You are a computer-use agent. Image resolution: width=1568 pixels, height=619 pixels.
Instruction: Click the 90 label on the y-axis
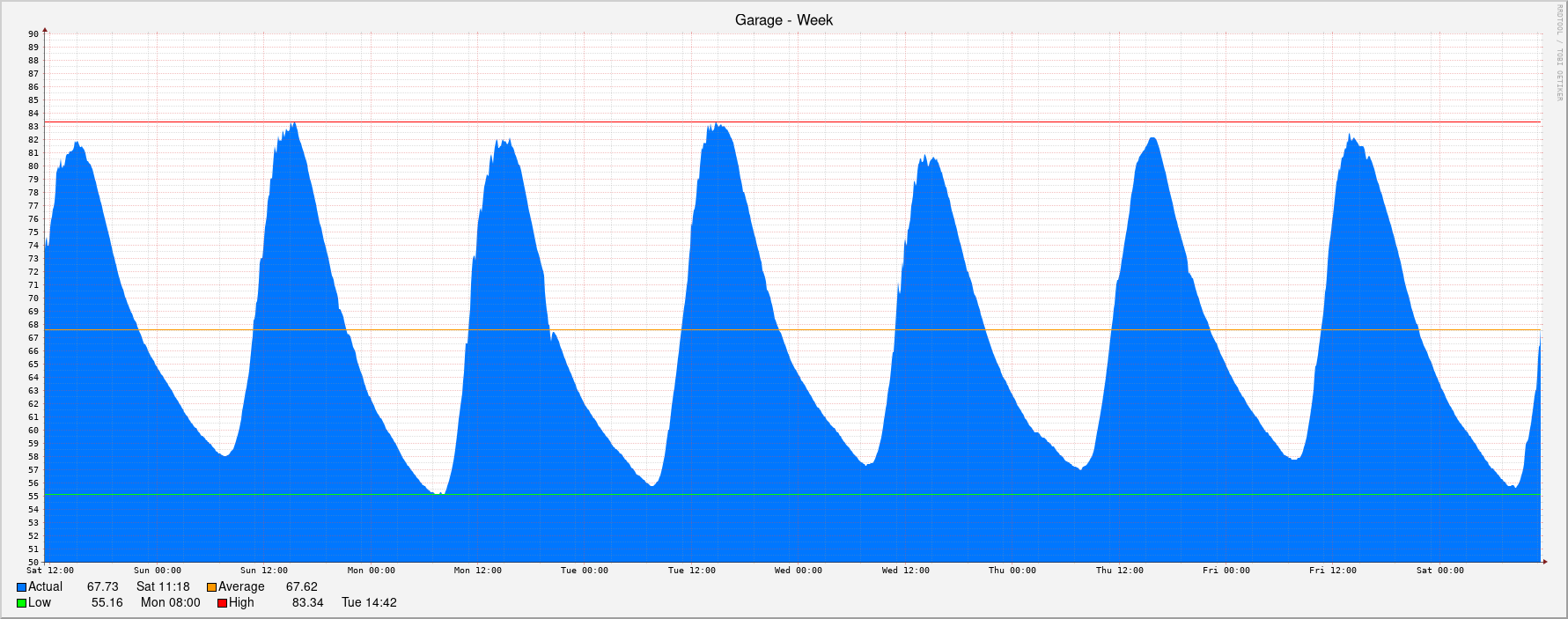click(33, 34)
